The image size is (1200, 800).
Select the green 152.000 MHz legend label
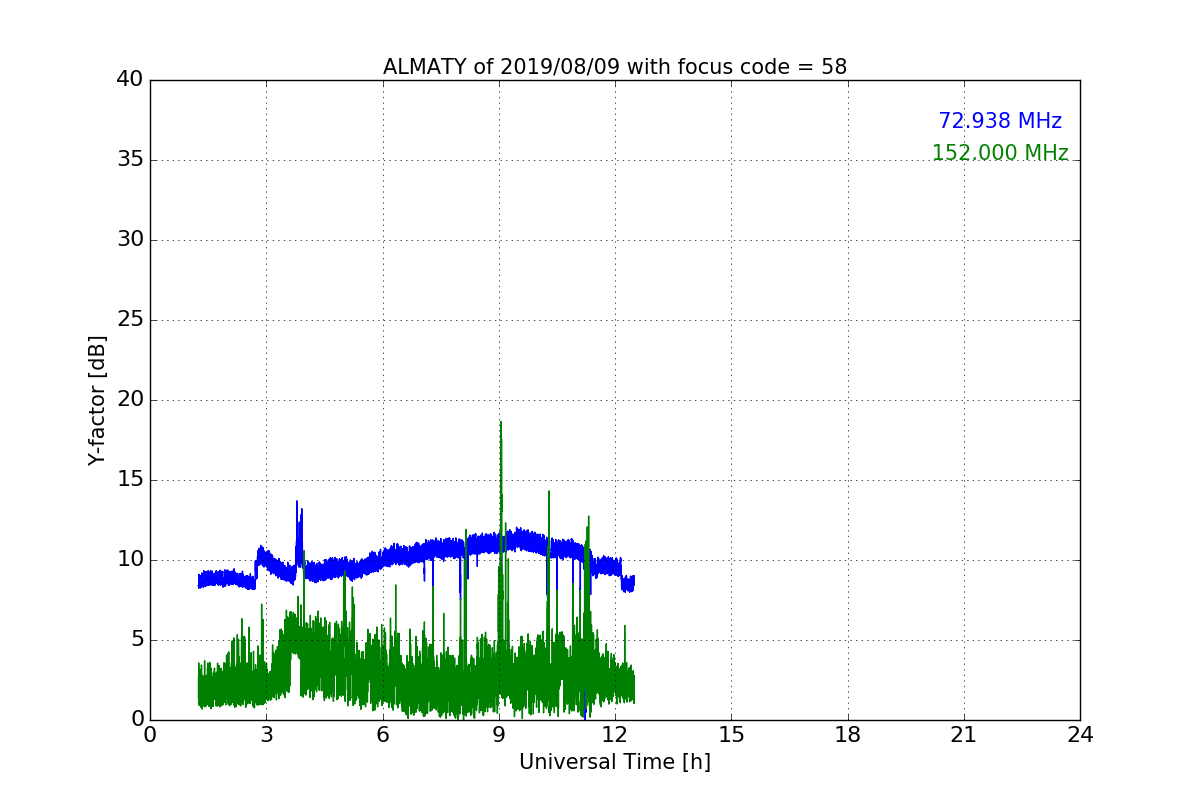(1000, 153)
